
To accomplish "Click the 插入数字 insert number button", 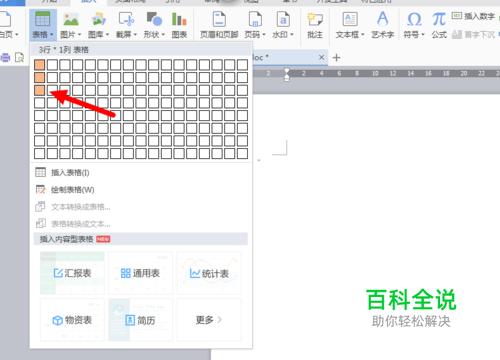I will point(473,16).
